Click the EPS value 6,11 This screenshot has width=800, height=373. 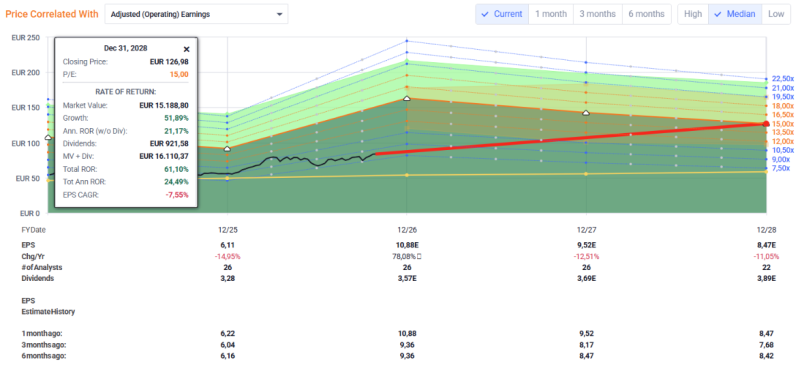pyautogui.click(x=228, y=245)
